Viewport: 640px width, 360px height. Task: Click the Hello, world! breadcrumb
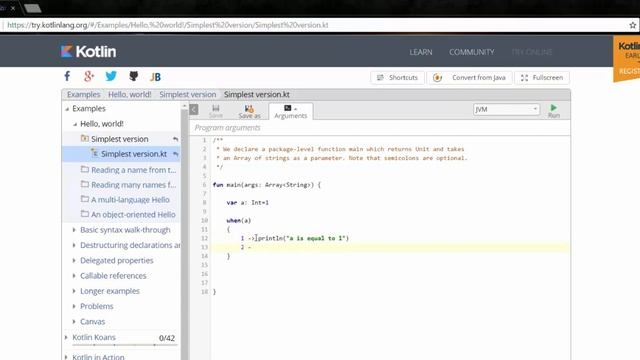pyautogui.click(x=129, y=94)
